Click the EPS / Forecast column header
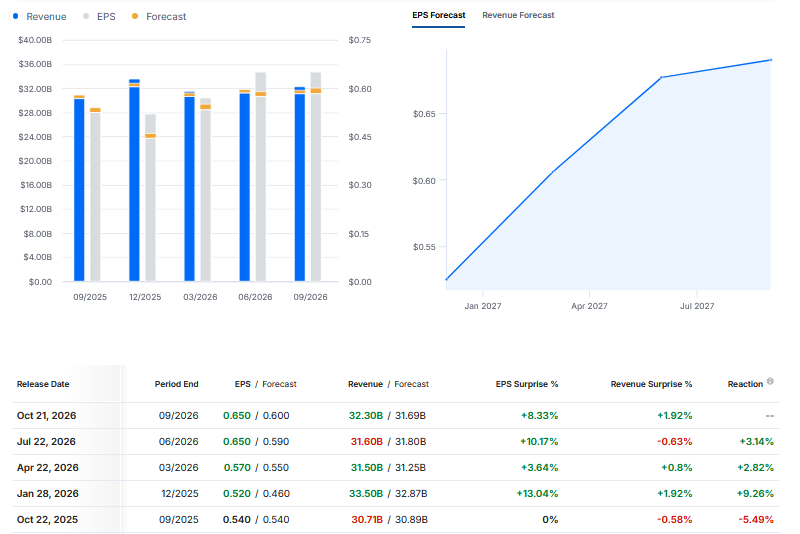The height and width of the screenshot is (534, 800). point(265,384)
